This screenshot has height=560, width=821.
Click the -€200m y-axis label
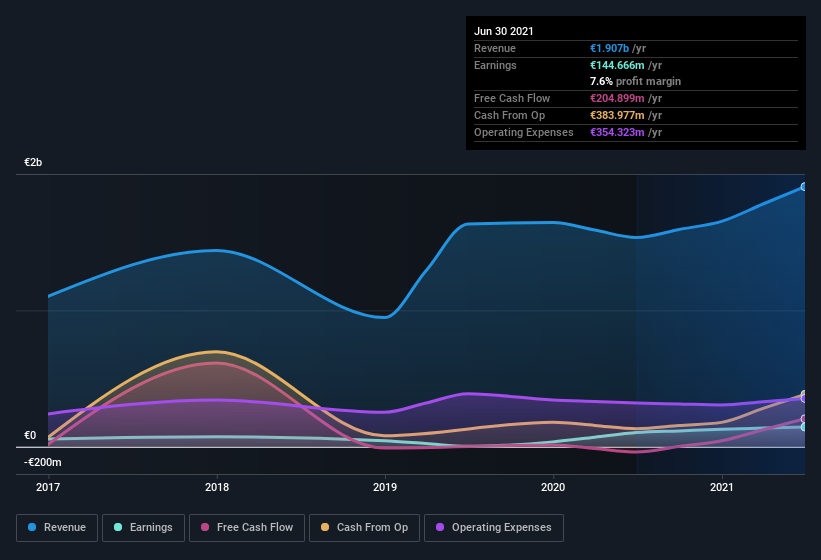pyautogui.click(x=42, y=462)
